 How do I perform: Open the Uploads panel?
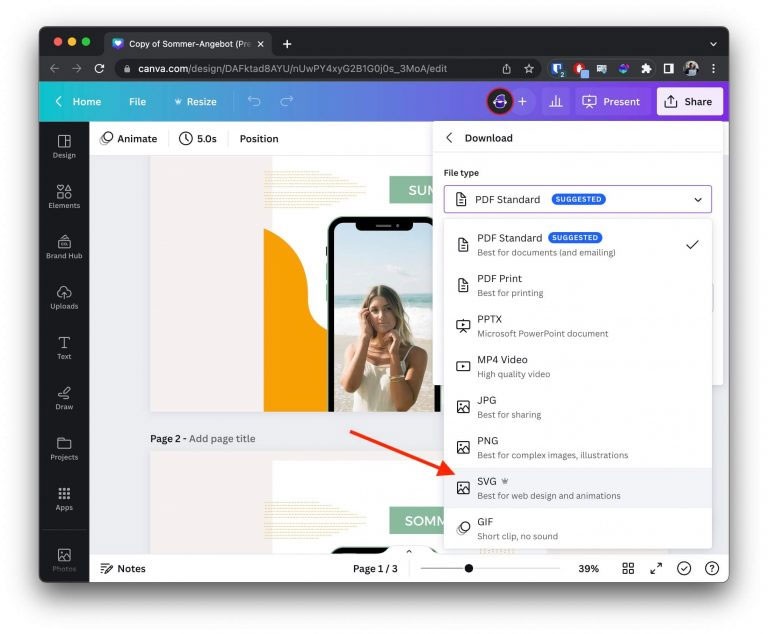pyautogui.click(x=64, y=296)
